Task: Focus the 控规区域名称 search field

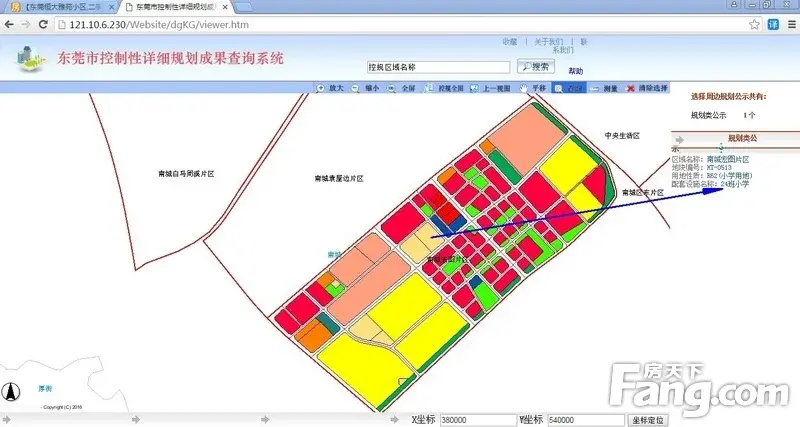Action: 438,67
